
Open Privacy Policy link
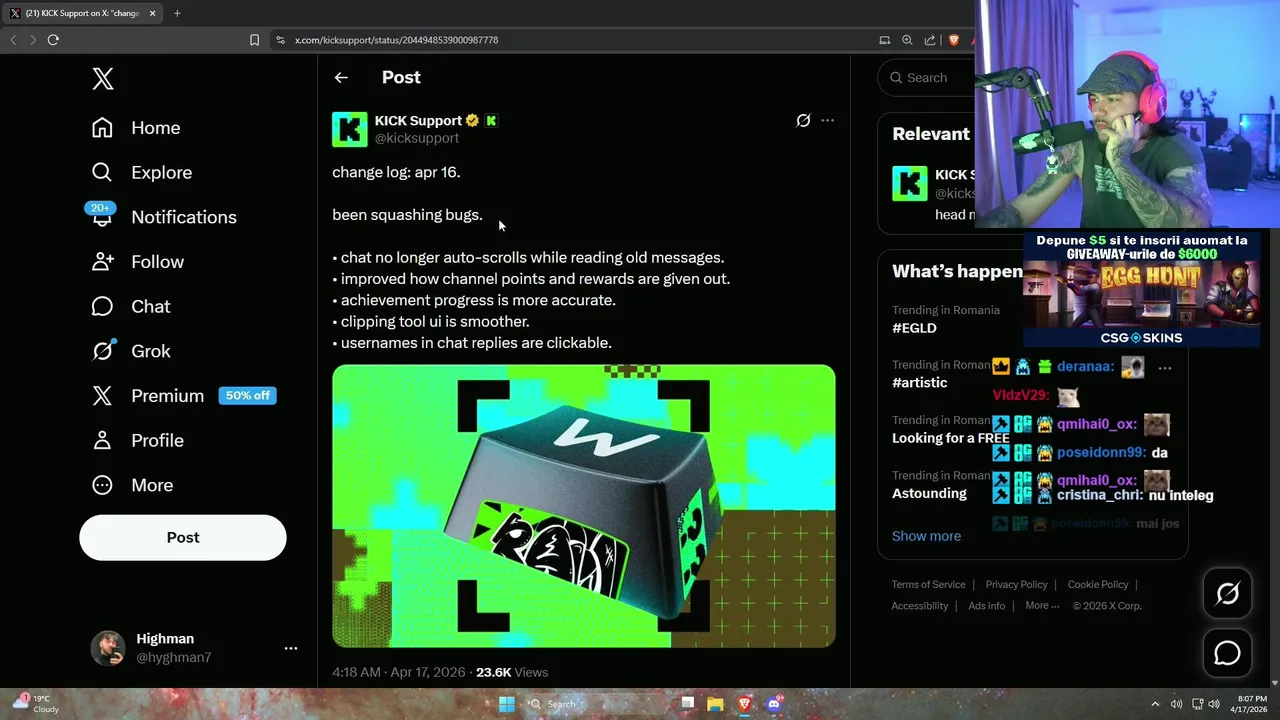pyautogui.click(x=1016, y=584)
